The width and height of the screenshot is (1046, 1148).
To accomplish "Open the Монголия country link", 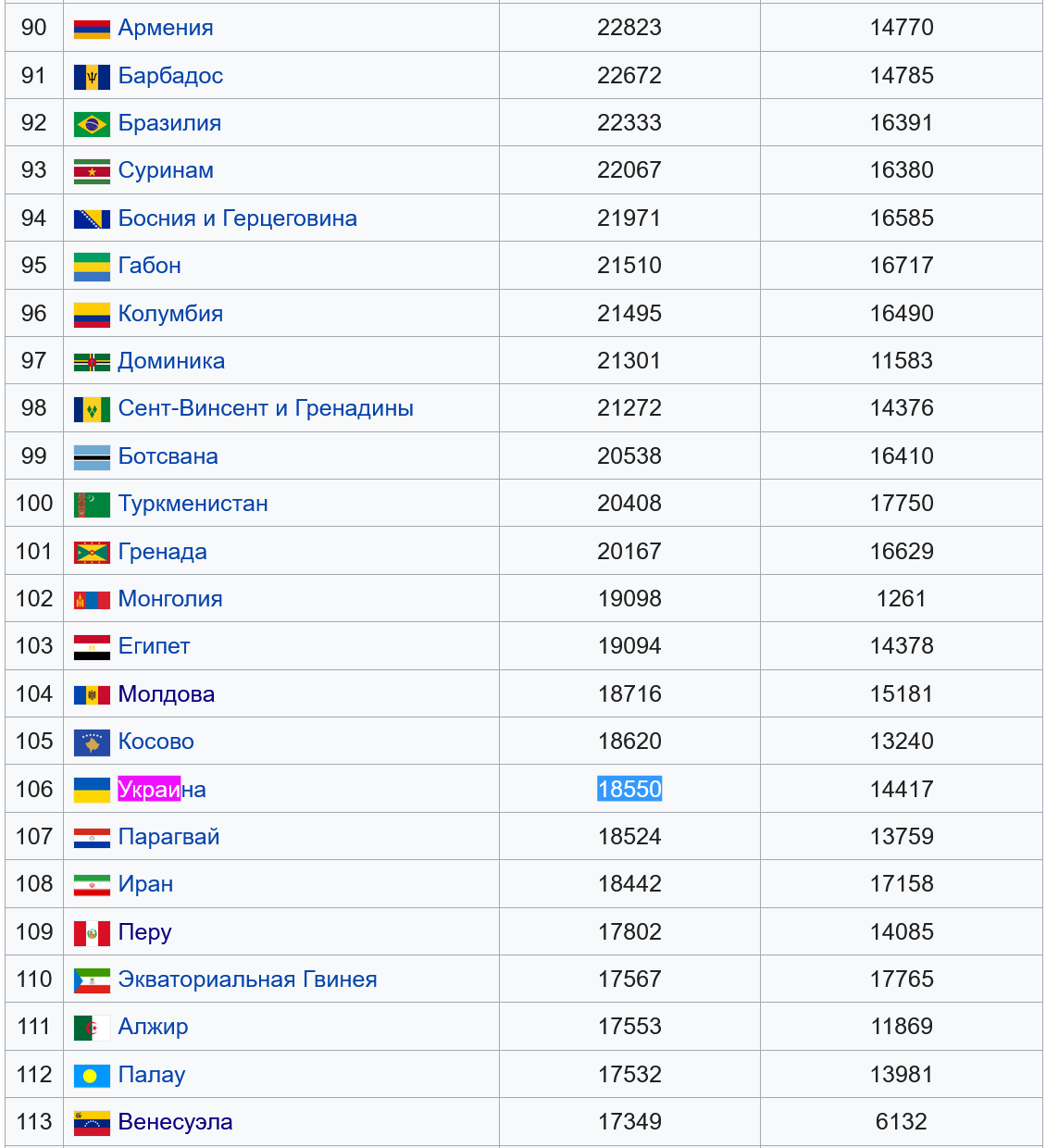I will 170,599.
